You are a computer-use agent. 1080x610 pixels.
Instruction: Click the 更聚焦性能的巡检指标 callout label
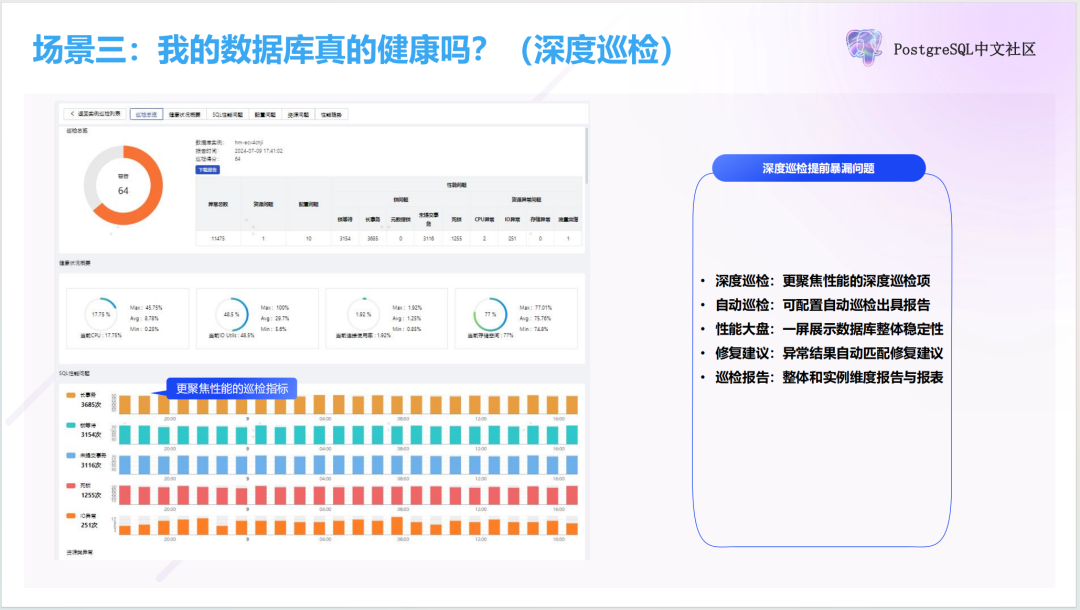[x=232, y=387]
